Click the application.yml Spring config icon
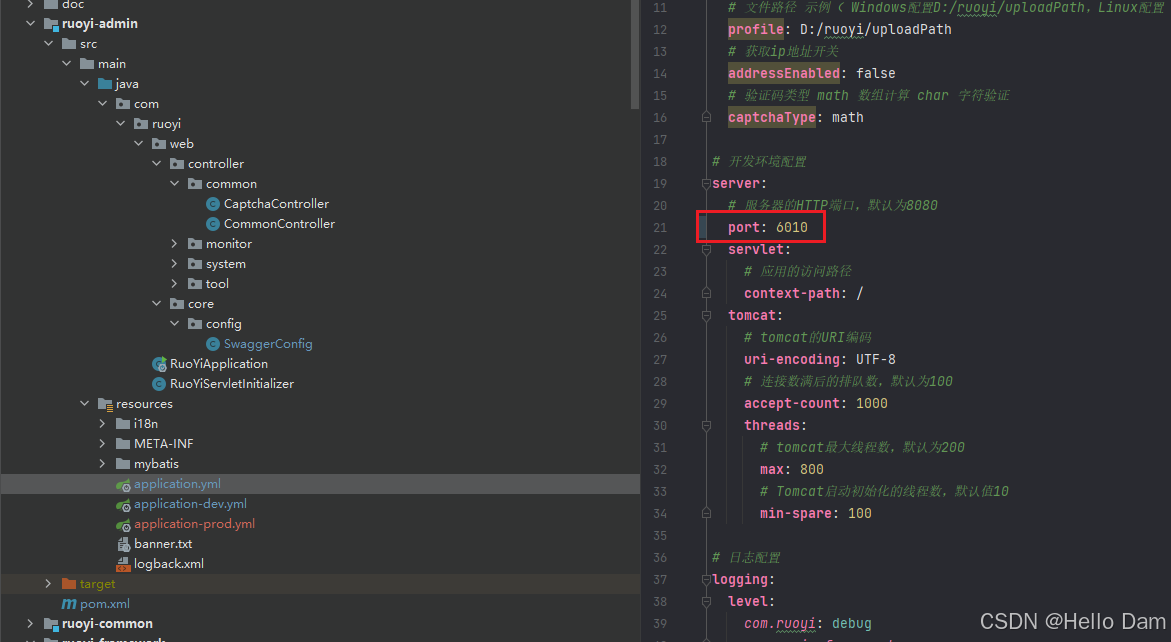Viewport: 1171px width, 642px height. [123, 485]
